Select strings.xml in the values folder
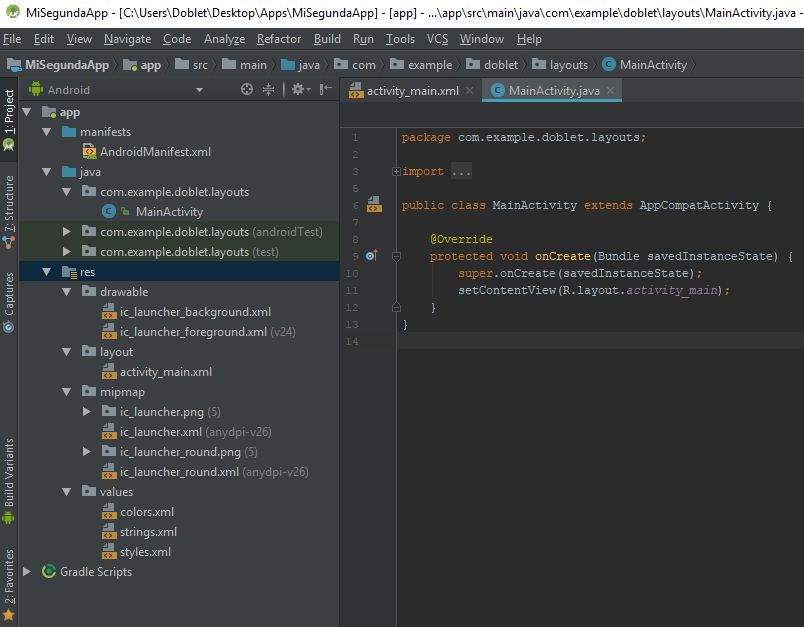This screenshot has width=804, height=627. coord(148,532)
